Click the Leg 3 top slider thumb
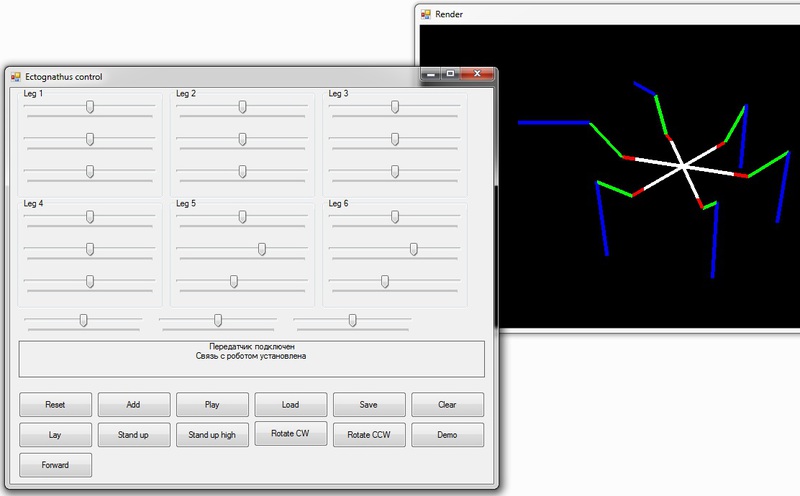 395,107
